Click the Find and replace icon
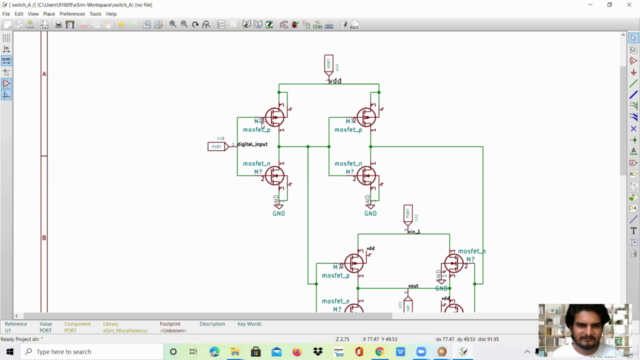640x360 pixels. pyautogui.click(x=158, y=25)
